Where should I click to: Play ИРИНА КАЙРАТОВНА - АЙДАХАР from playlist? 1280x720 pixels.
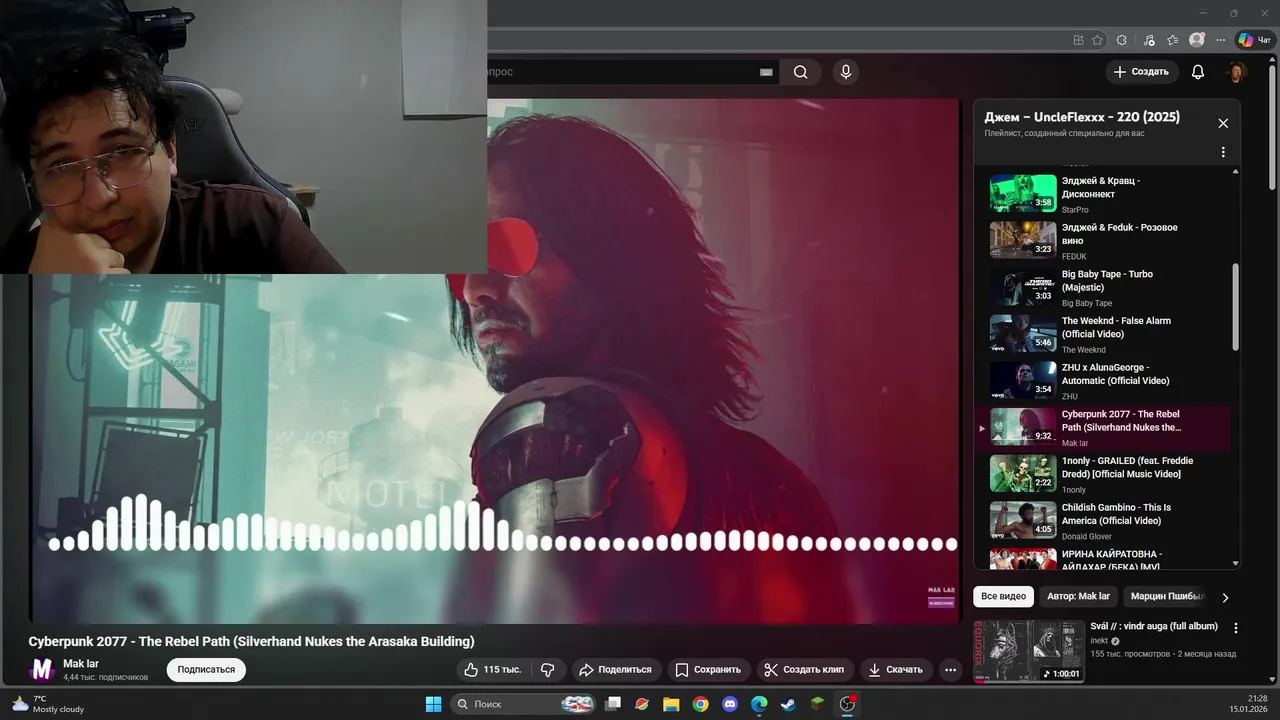(1104, 559)
